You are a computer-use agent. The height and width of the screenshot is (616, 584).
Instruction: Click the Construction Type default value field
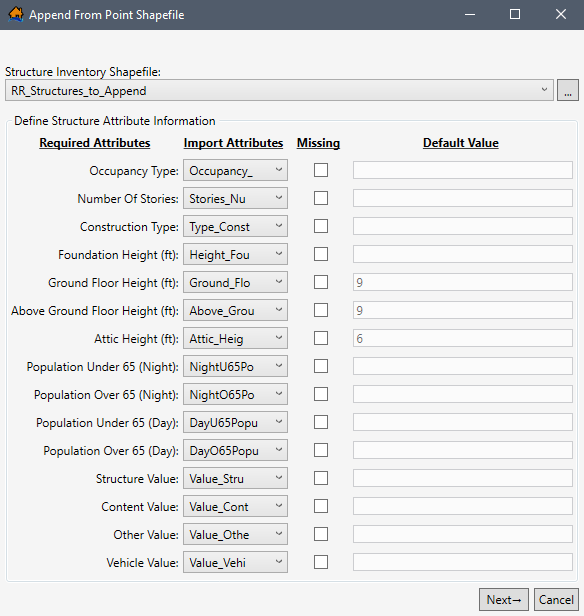coord(463,226)
